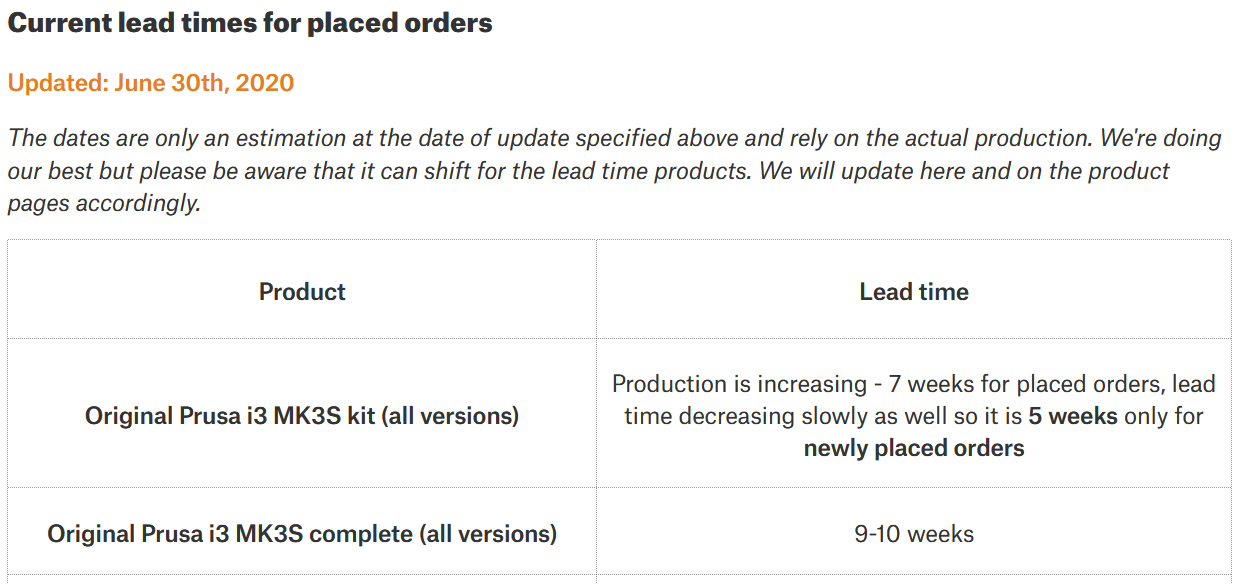
Task: Click the word 'kit' in the first product row
Action: point(359,416)
